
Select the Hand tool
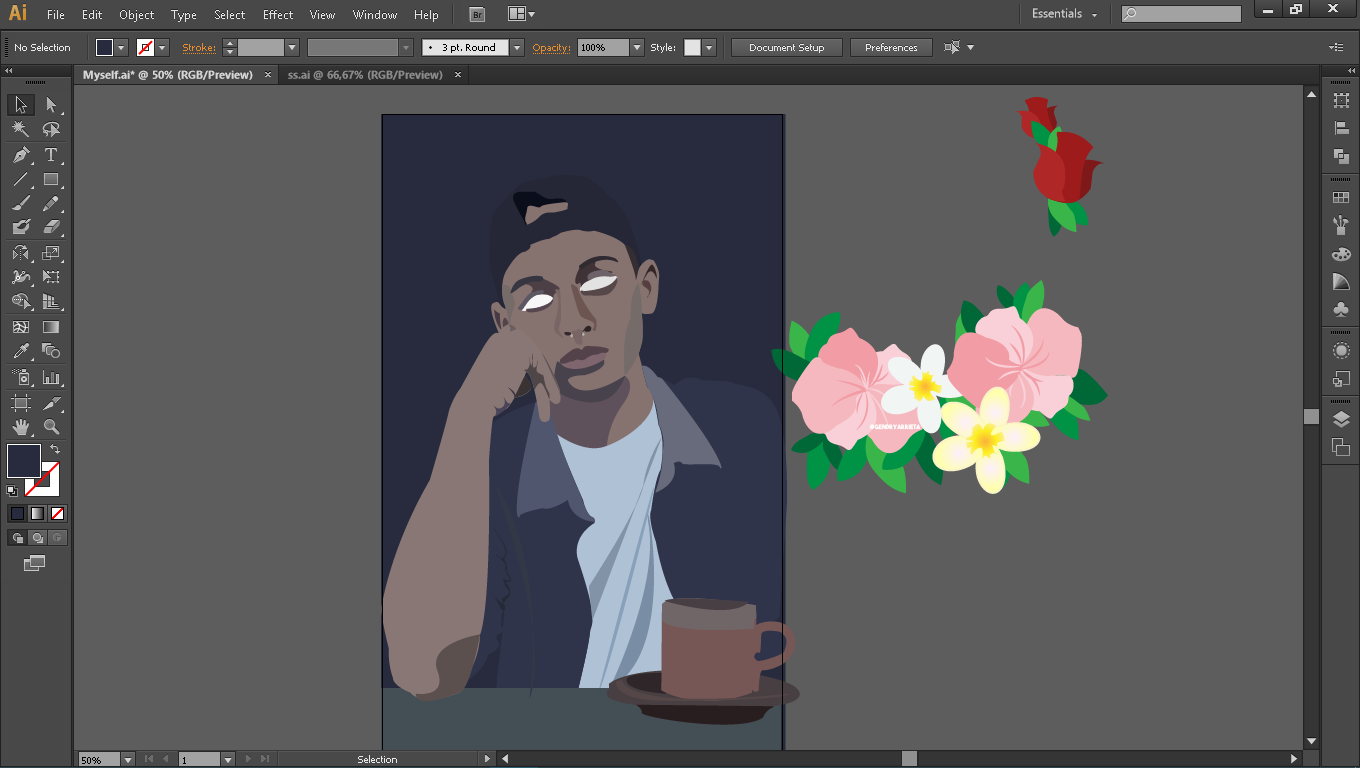pyautogui.click(x=20, y=427)
